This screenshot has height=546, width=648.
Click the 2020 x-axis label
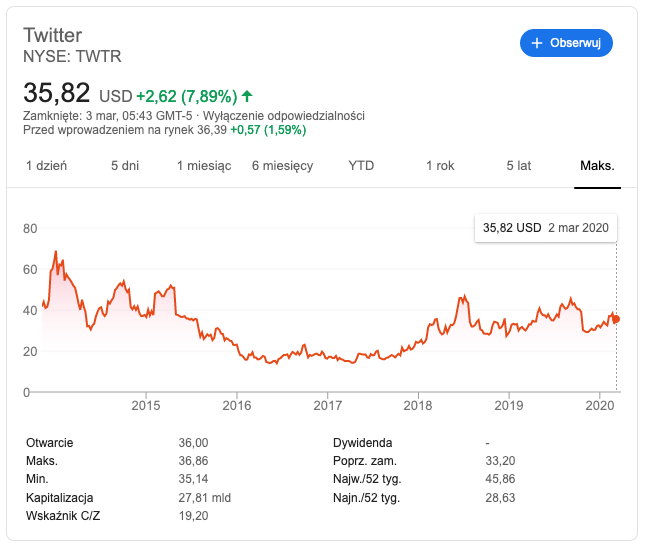pos(600,405)
